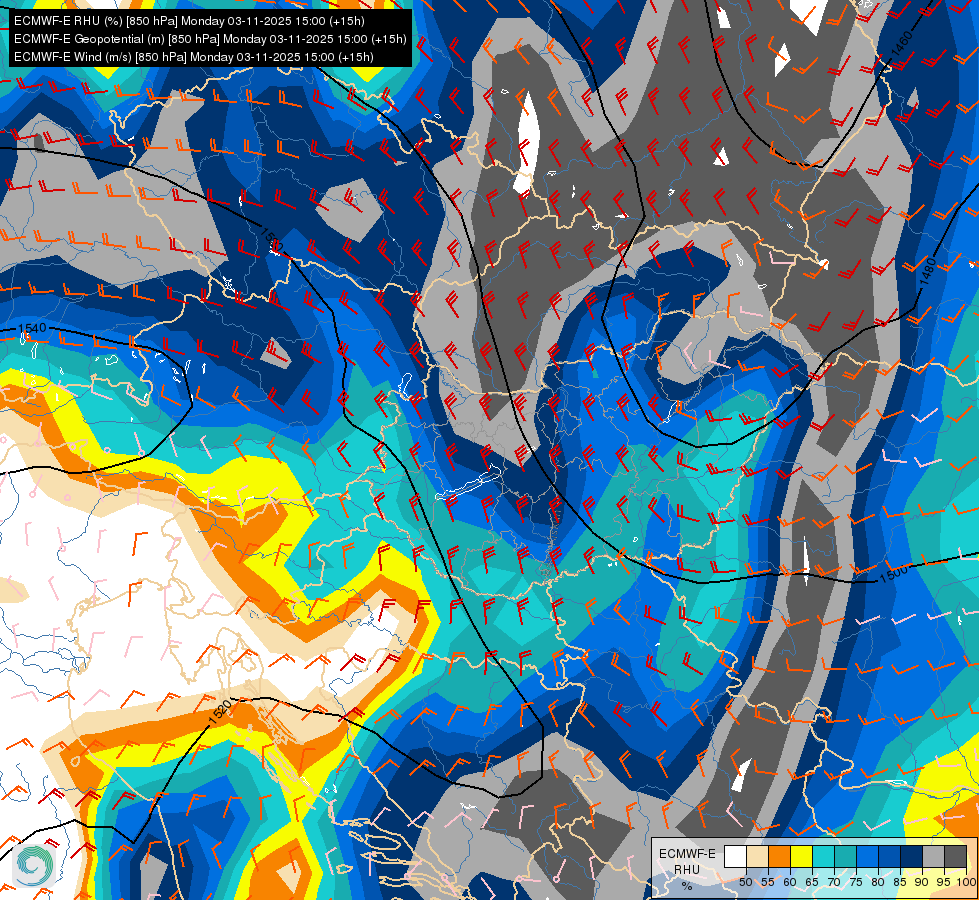Click the 1480 contour label
Viewport: 979px width, 900px height.
927,272
